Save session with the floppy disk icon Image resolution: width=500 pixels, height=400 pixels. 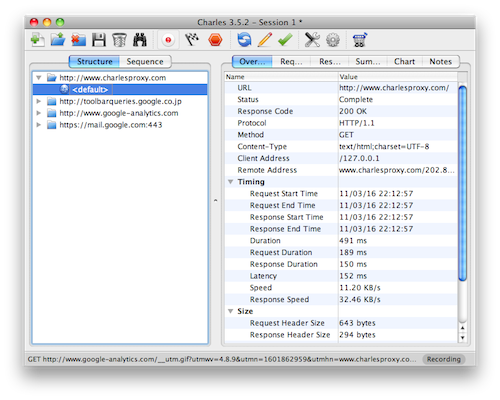99,40
